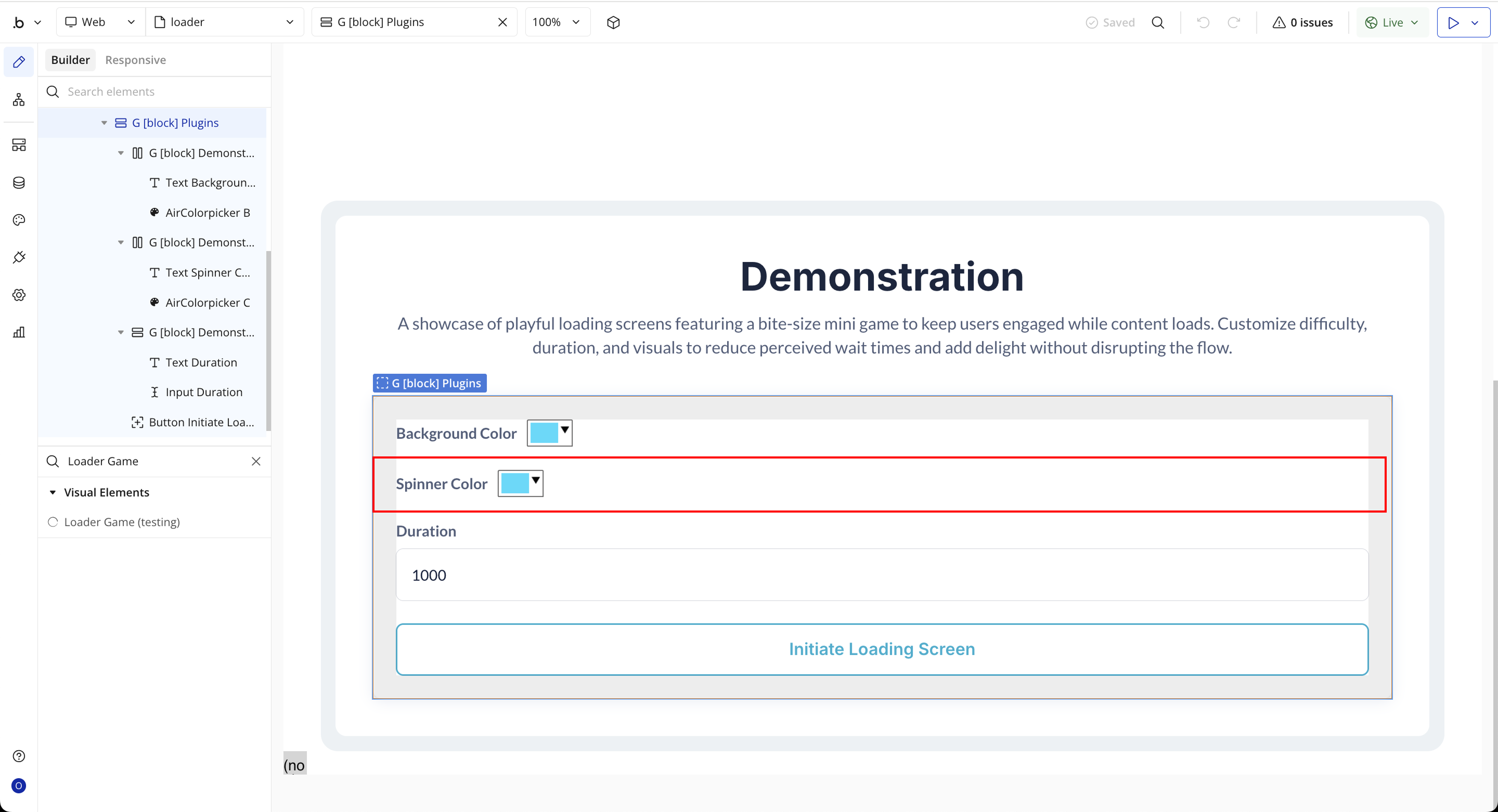This screenshot has width=1498, height=812.
Task: Open the Workflow tab icon
Action: 19,99
